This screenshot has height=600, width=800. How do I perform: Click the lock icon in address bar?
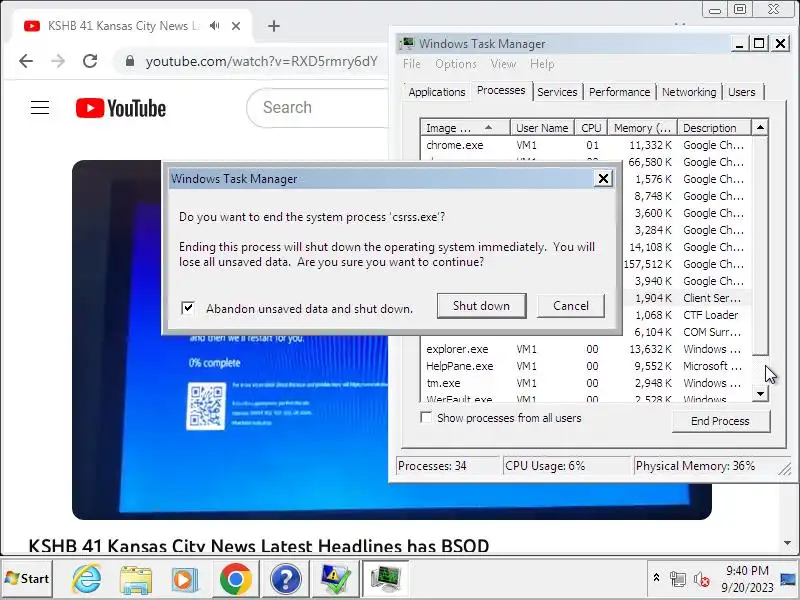[130, 61]
